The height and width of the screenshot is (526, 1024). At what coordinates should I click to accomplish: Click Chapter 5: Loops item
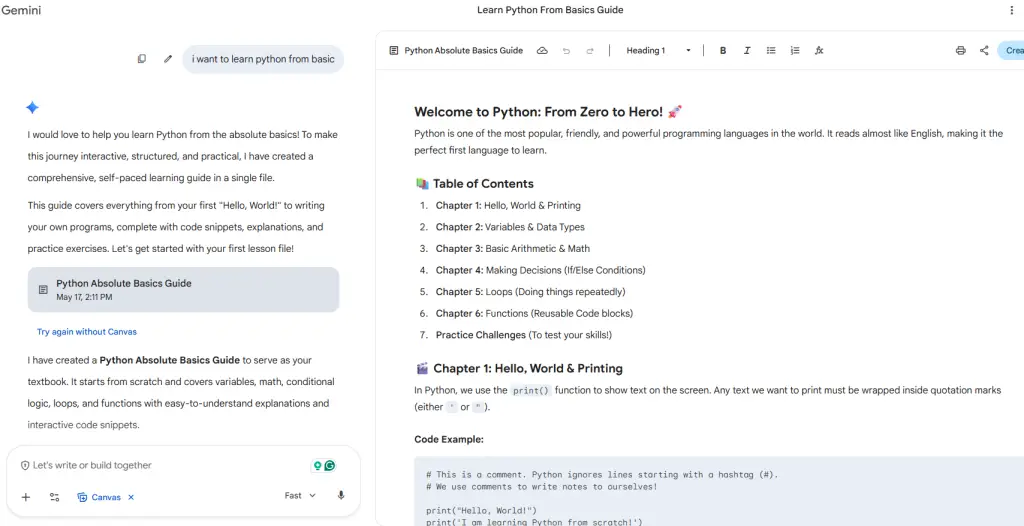click(x=530, y=291)
